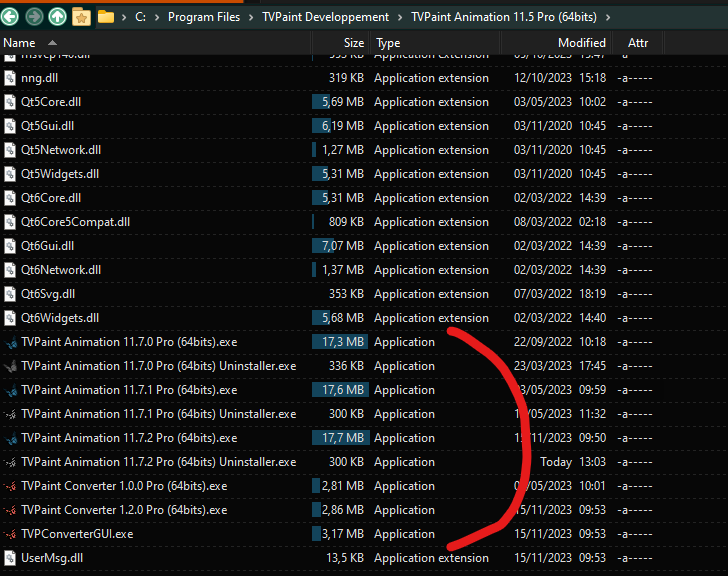This screenshot has width=728, height=576.
Task: Click the Qt5Core.dll file icon
Action: pos(10,102)
